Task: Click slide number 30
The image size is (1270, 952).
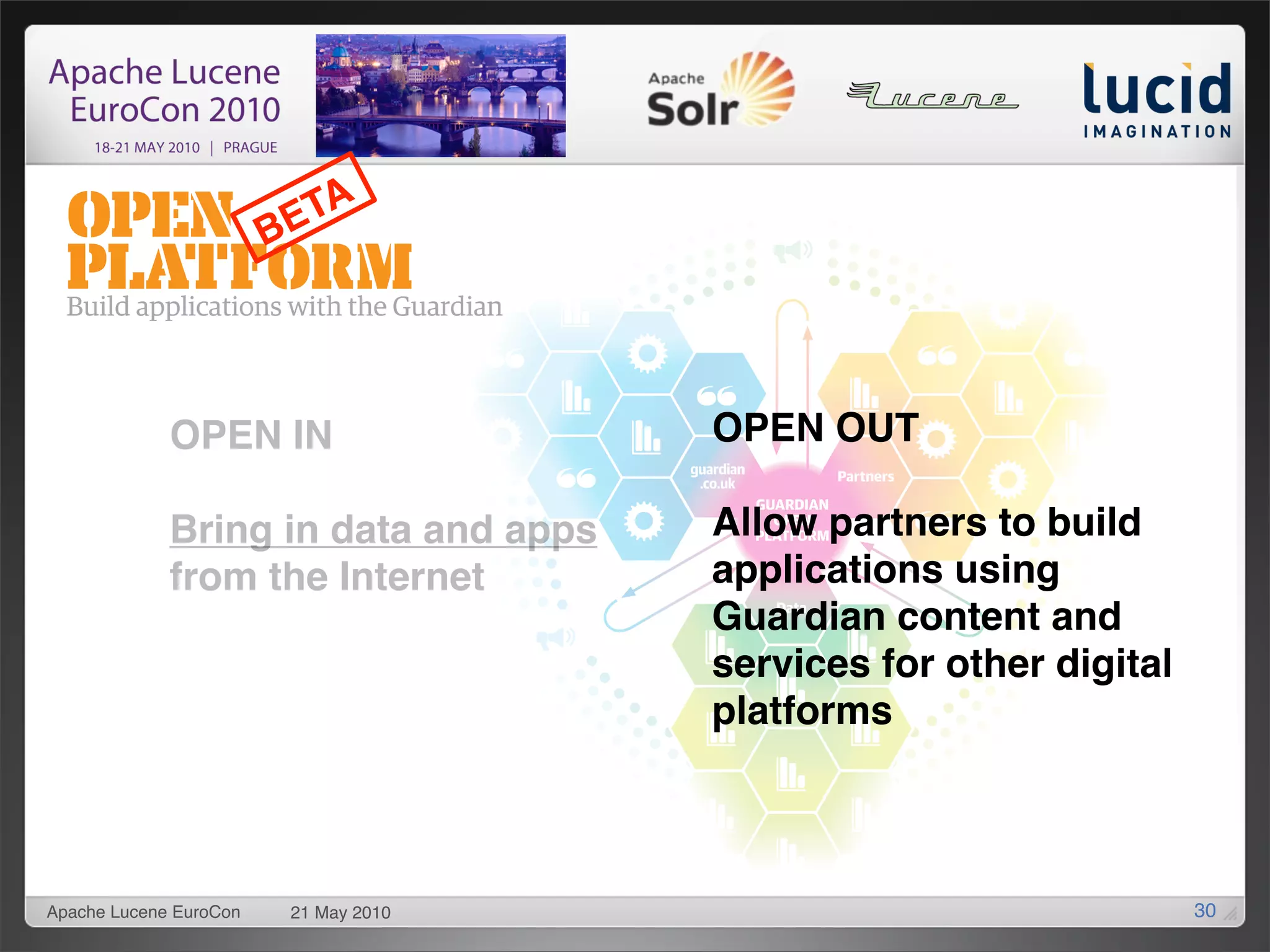Action: tap(1204, 910)
